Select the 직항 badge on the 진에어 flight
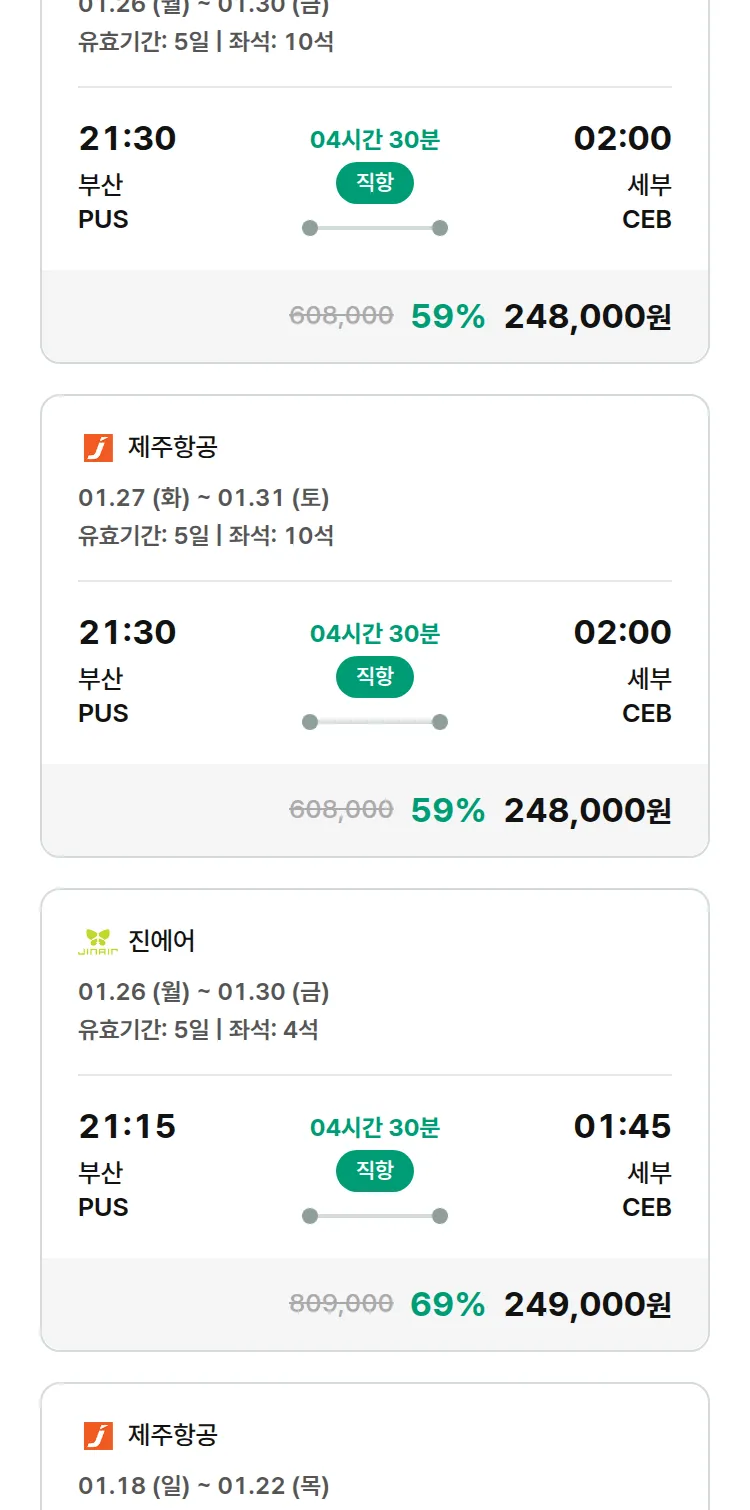This screenshot has height=1510, width=750. 374,1171
